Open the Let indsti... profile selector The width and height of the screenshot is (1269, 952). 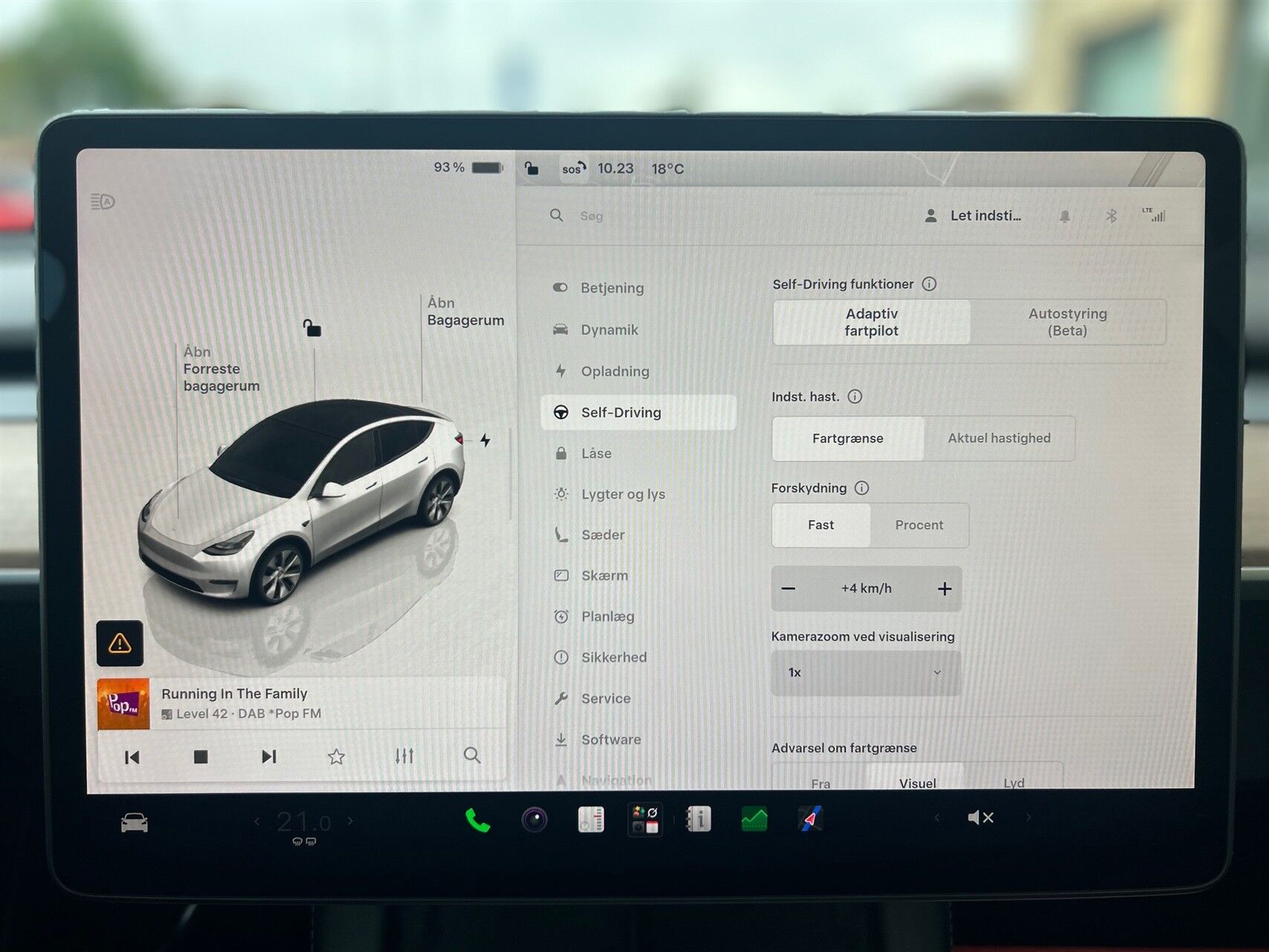tap(972, 216)
